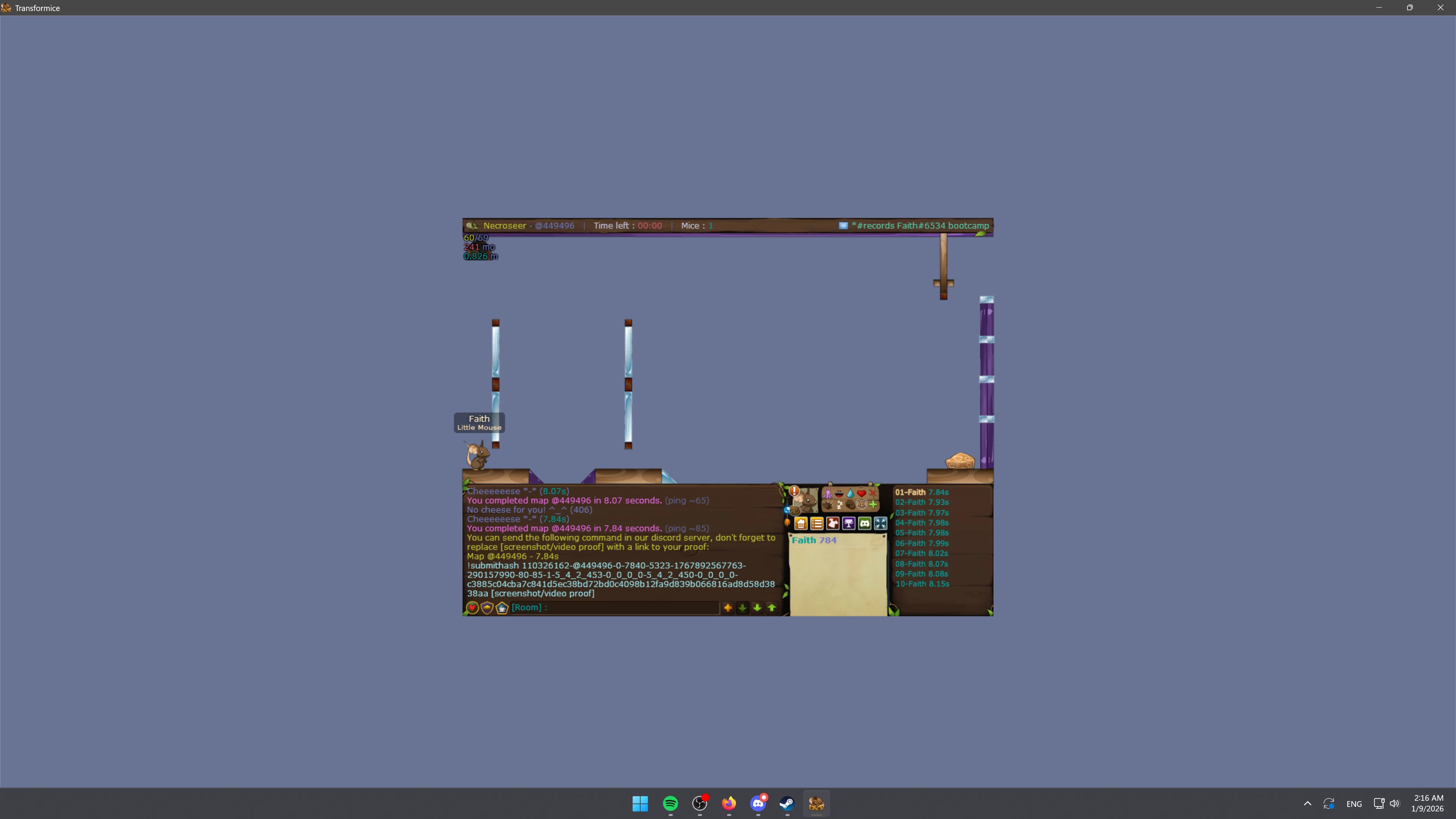Select the smiling mouse face emote

(862, 505)
